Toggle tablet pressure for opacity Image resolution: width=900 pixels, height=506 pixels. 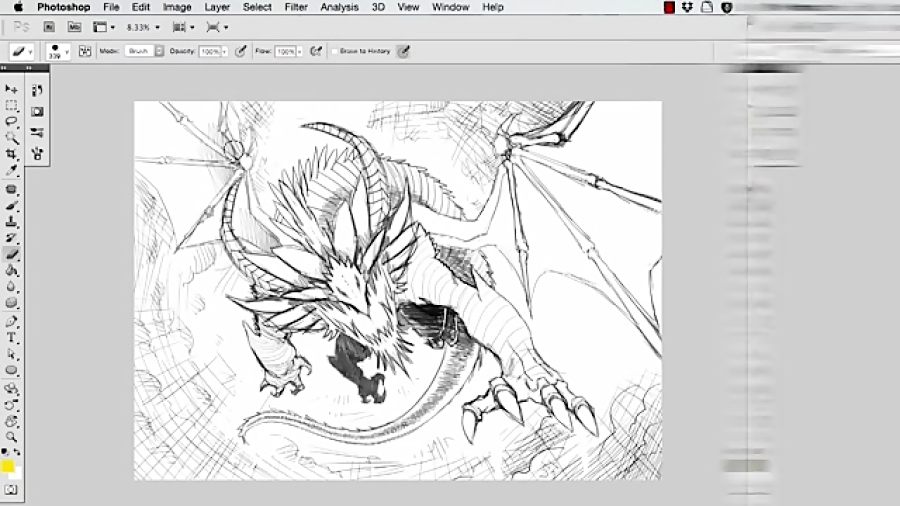click(x=240, y=51)
